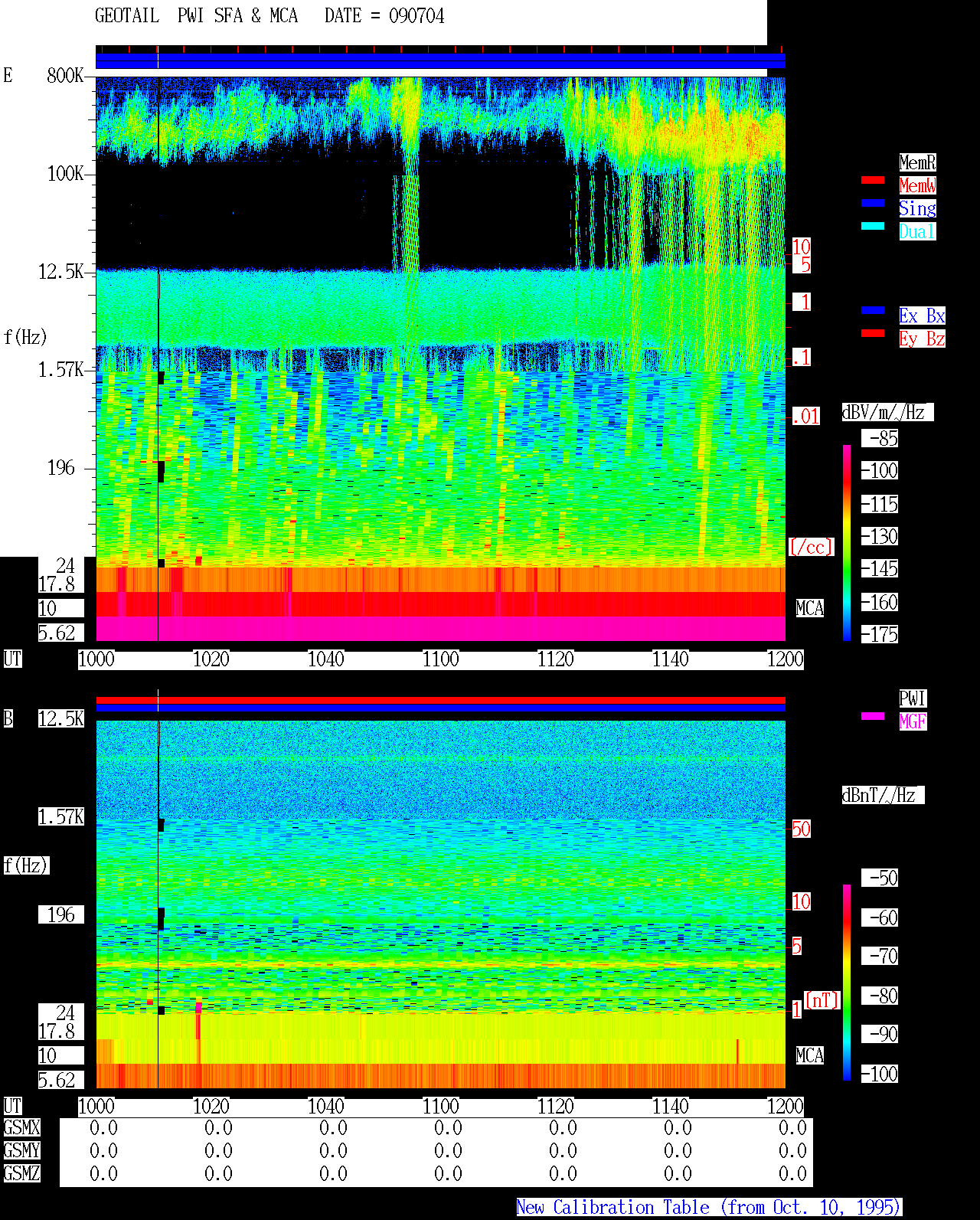Image resolution: width=980 pixels, height=1220 pixels.
Task: Click the dBV/m/√Hz color scale bar
Action: pyautogui.click(x=847, y=542)
